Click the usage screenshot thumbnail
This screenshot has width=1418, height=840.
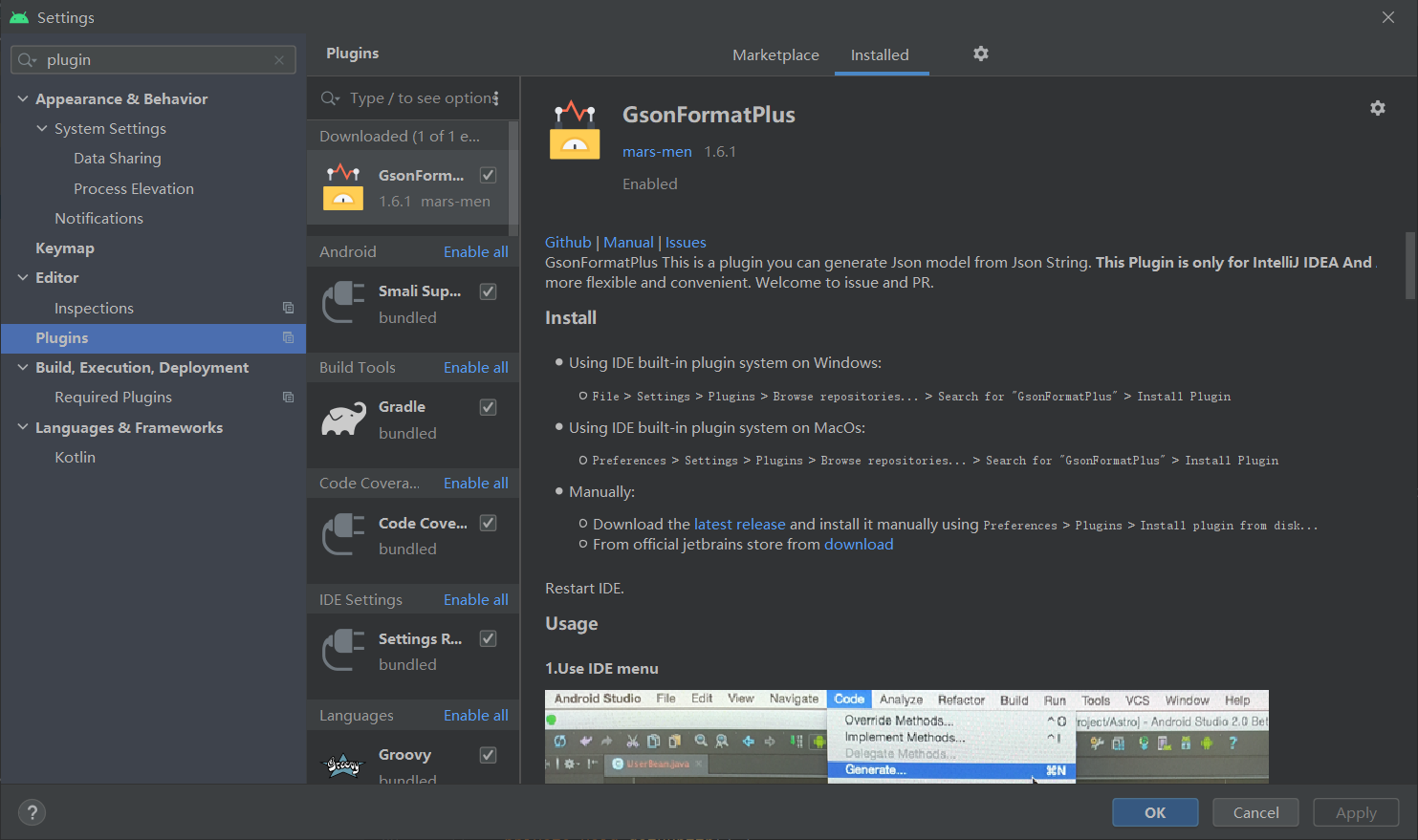pyautogui.click(x=906, y=736)
